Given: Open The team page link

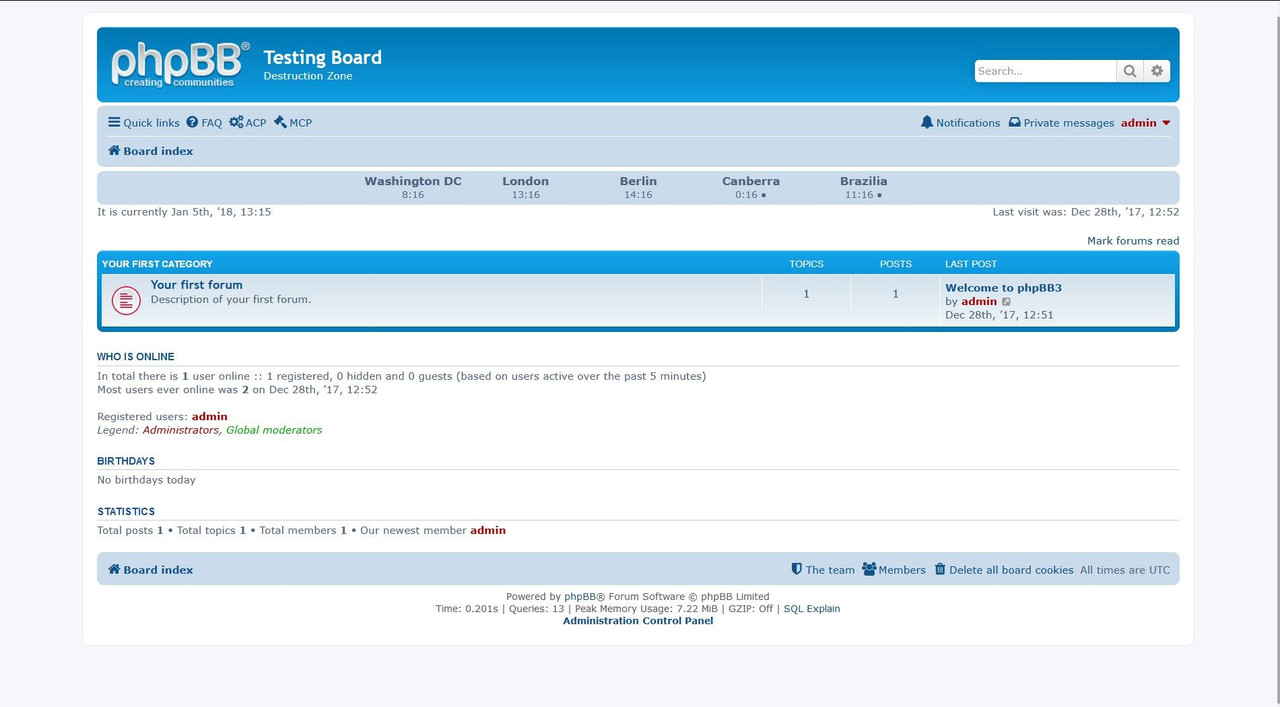Looking at the screenshot, I should click(x=823, y=570).
